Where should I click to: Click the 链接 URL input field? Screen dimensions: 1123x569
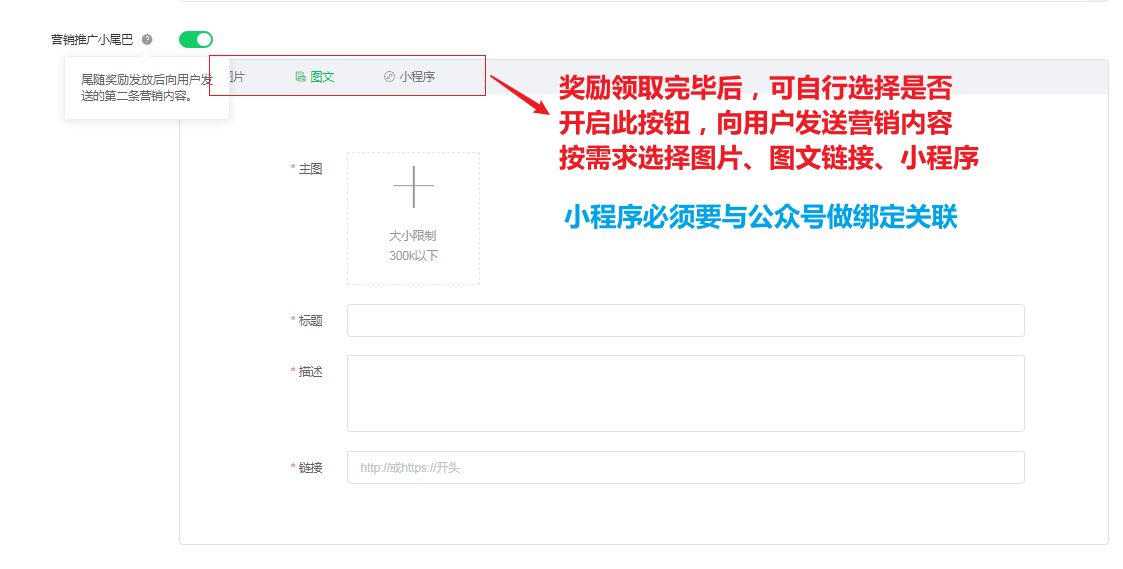click(685, 467)
